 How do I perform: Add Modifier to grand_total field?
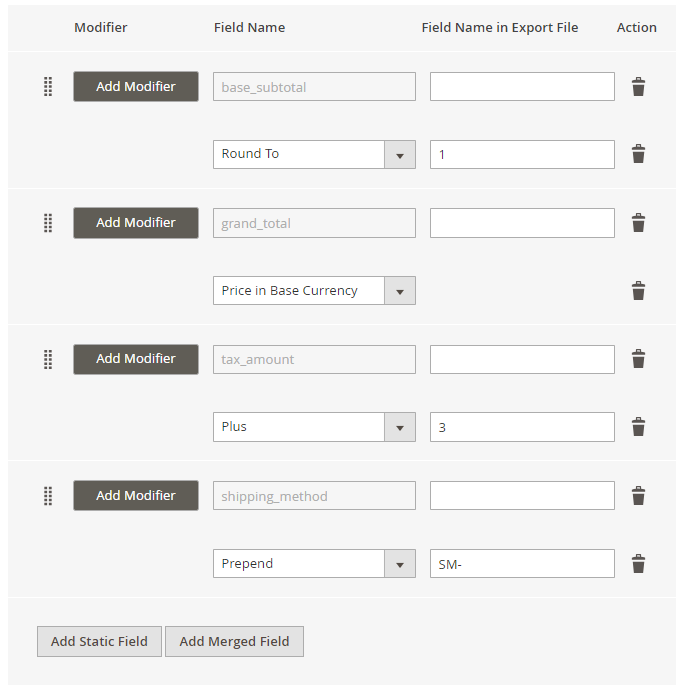point(136,223)
